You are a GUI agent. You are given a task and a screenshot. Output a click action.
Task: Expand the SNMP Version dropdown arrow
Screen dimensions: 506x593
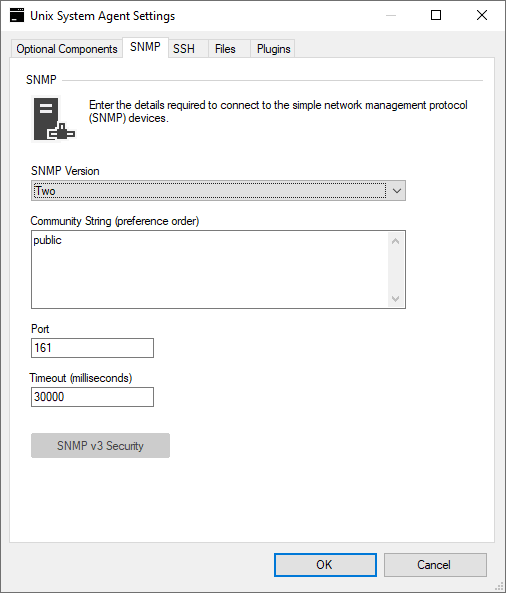tap(397, 191)
